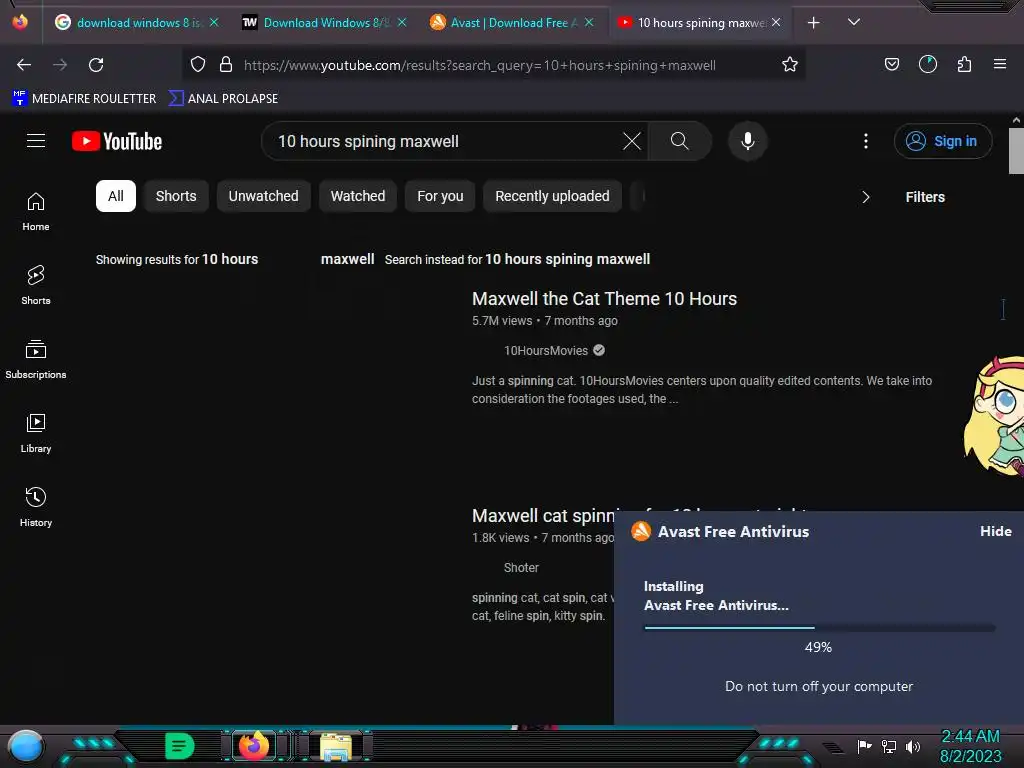
Task: Close the Avast browser tab
Action: [588, 22]
